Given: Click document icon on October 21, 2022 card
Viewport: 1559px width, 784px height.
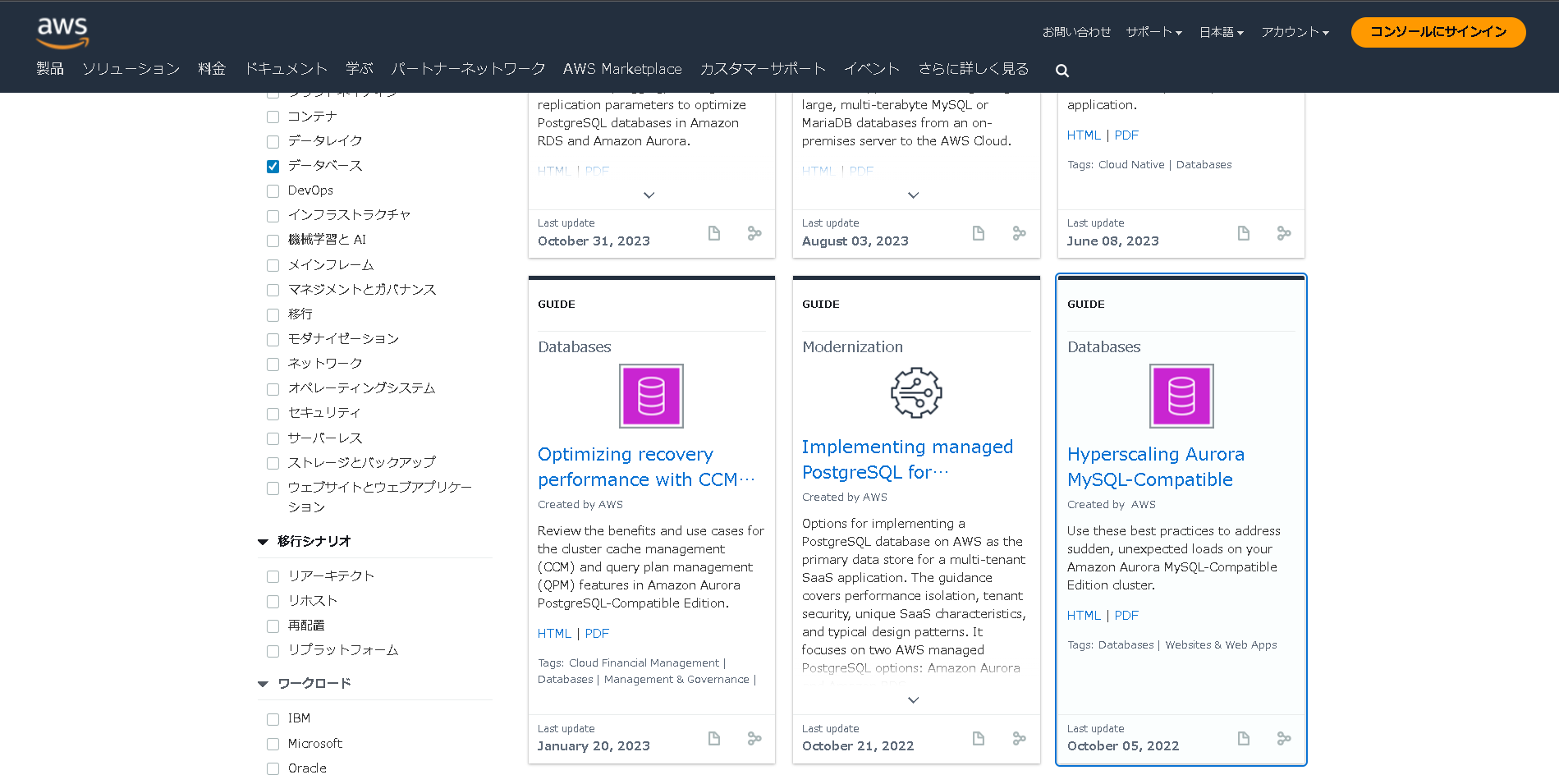Looking at the screenshot, I should pyautogui.click(x=979, y=739).
